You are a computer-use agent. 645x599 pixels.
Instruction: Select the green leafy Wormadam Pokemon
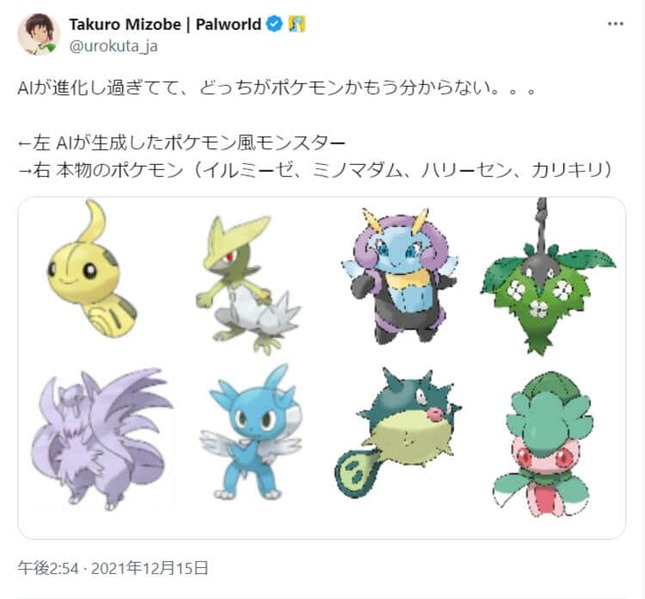coord(548,276)
